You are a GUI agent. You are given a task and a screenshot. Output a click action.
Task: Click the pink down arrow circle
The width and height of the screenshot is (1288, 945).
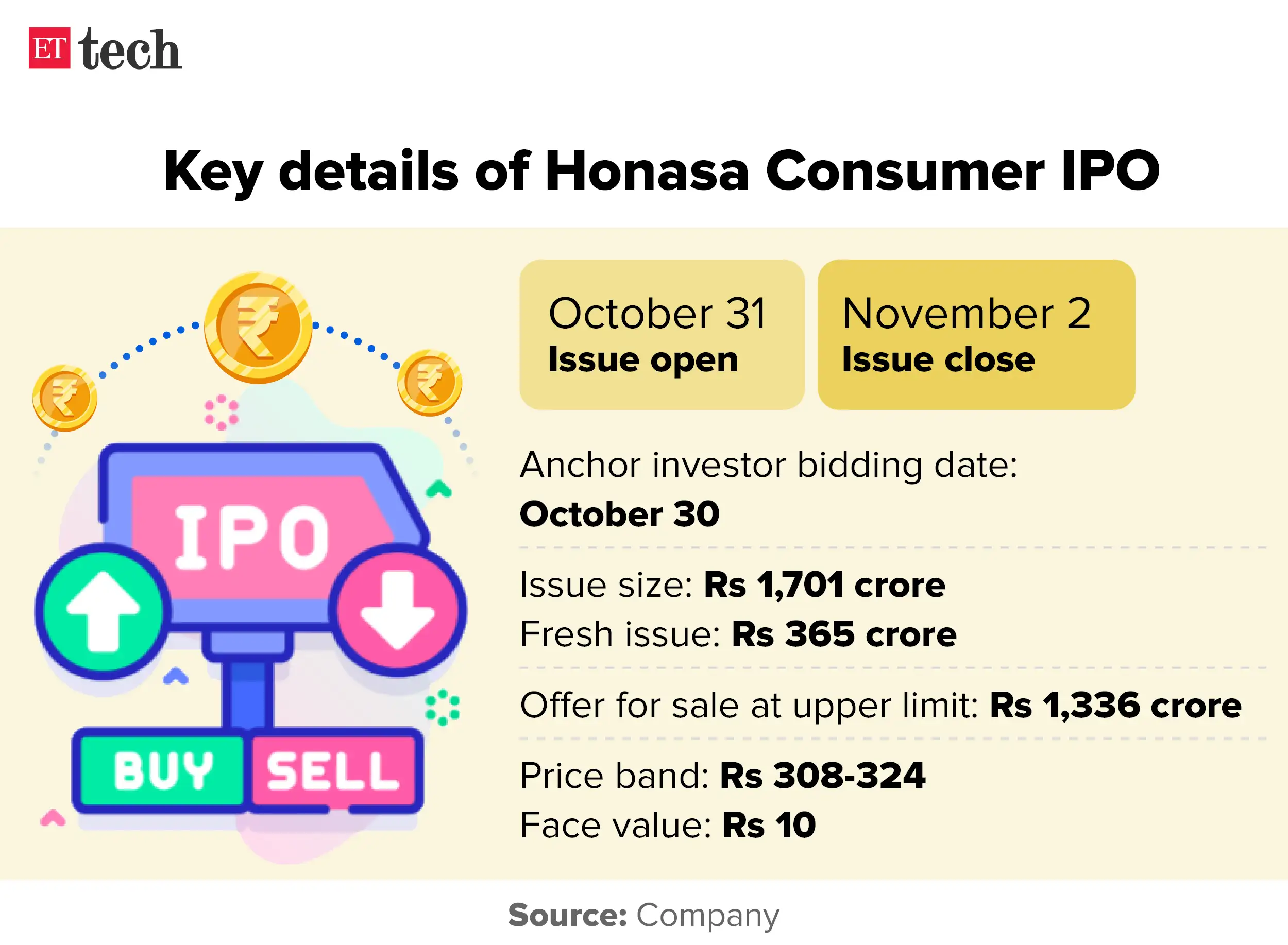[x=398, y=610]
